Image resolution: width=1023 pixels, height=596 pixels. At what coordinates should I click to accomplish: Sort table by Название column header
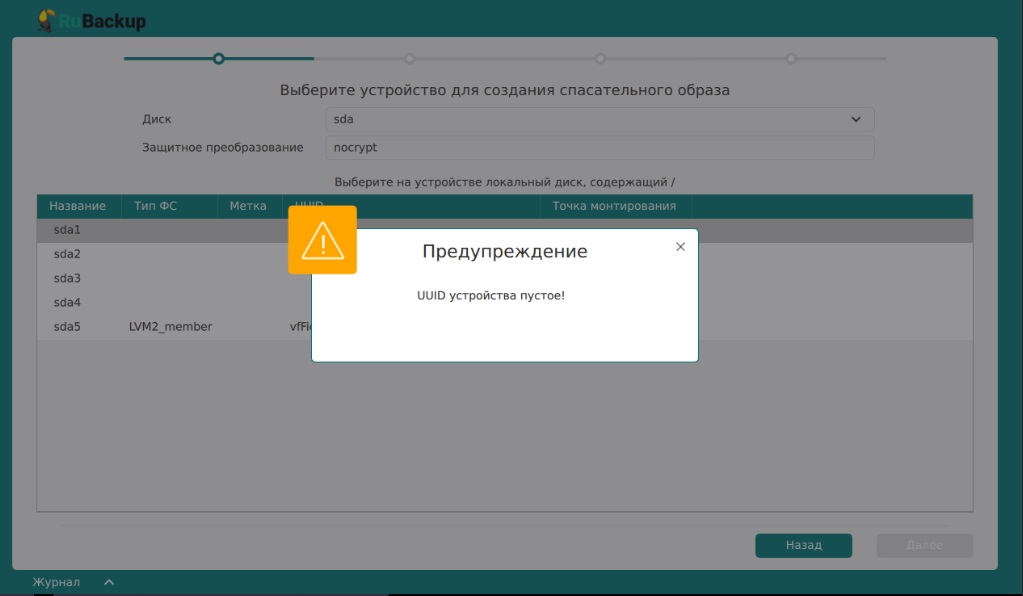77,206
